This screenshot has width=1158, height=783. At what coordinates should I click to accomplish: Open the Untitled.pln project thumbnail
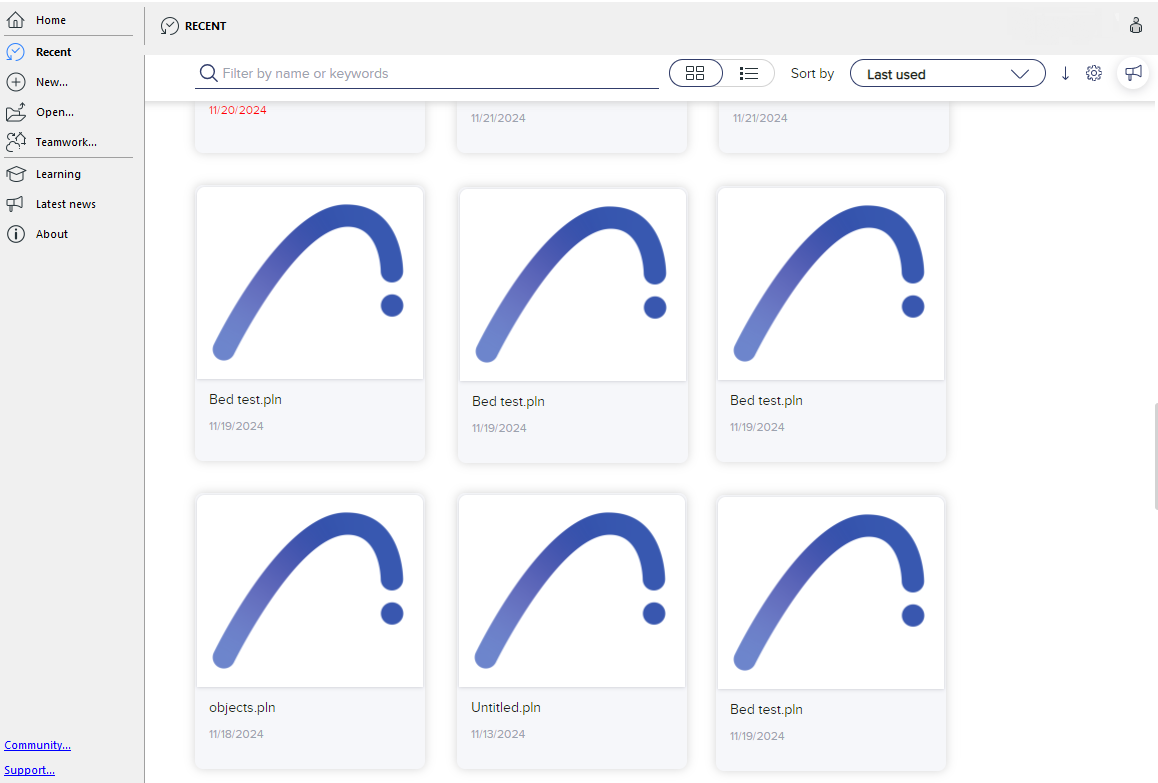(x=572, y=591)
